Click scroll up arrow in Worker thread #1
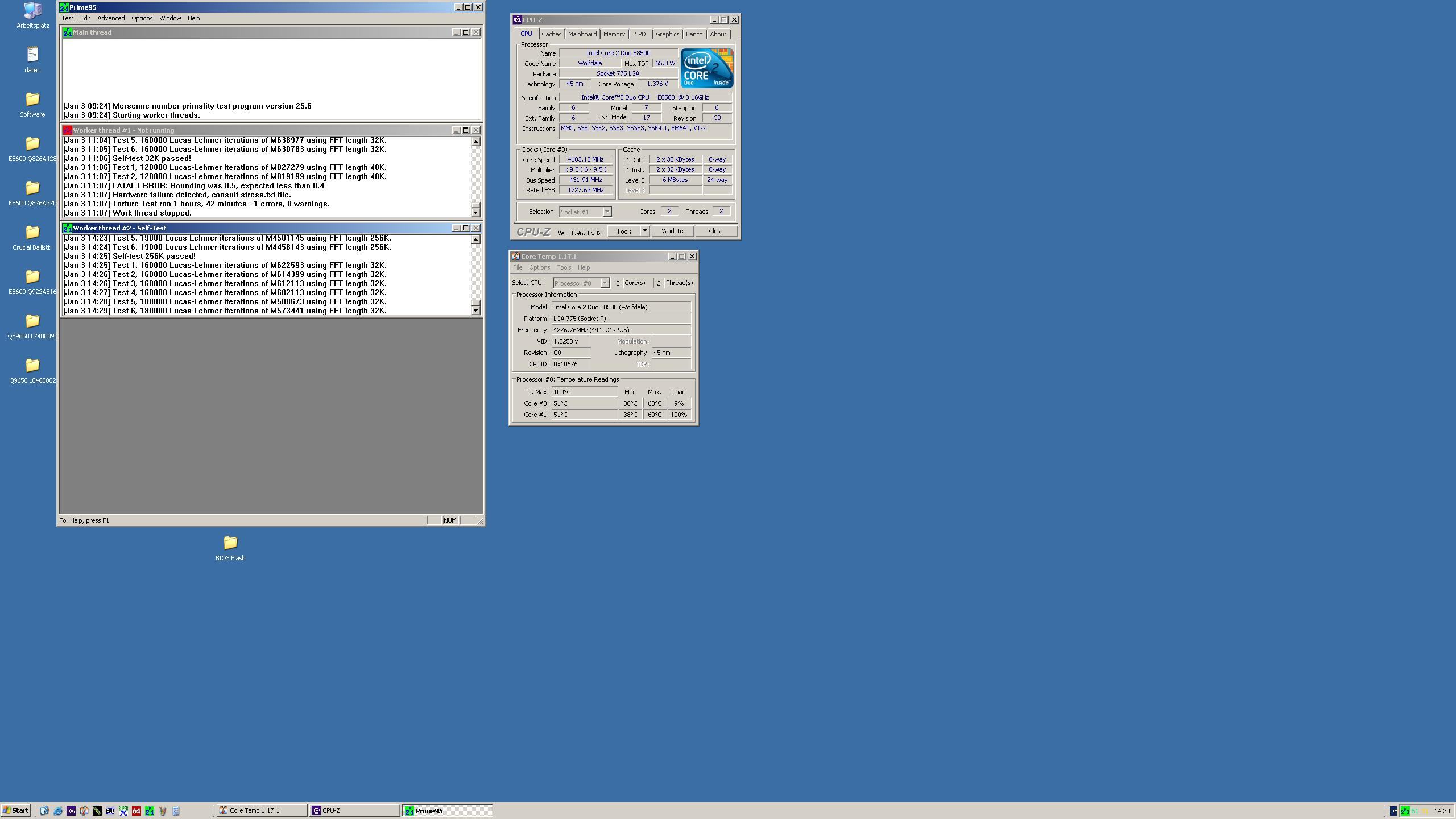This screenshot has width=1456, height=819. [x=476, y=142]
